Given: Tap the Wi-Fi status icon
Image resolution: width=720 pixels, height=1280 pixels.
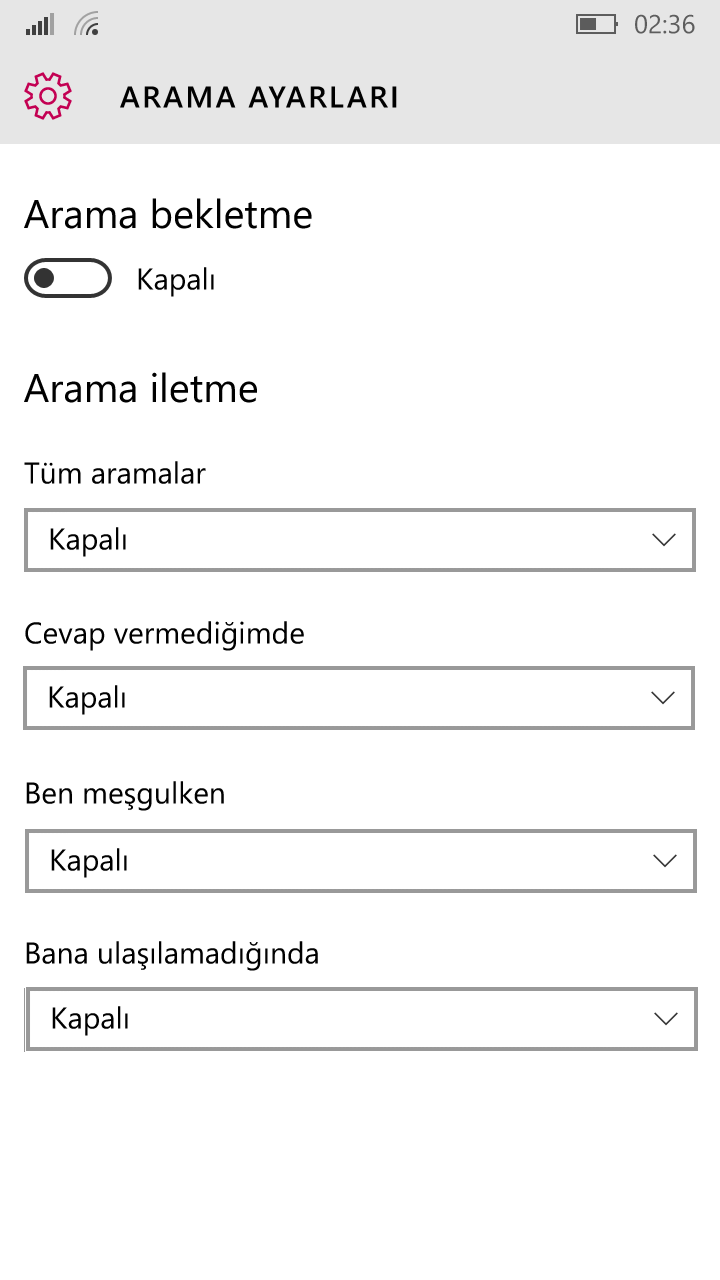Looking at the screenshot, I should click(88, 25).
